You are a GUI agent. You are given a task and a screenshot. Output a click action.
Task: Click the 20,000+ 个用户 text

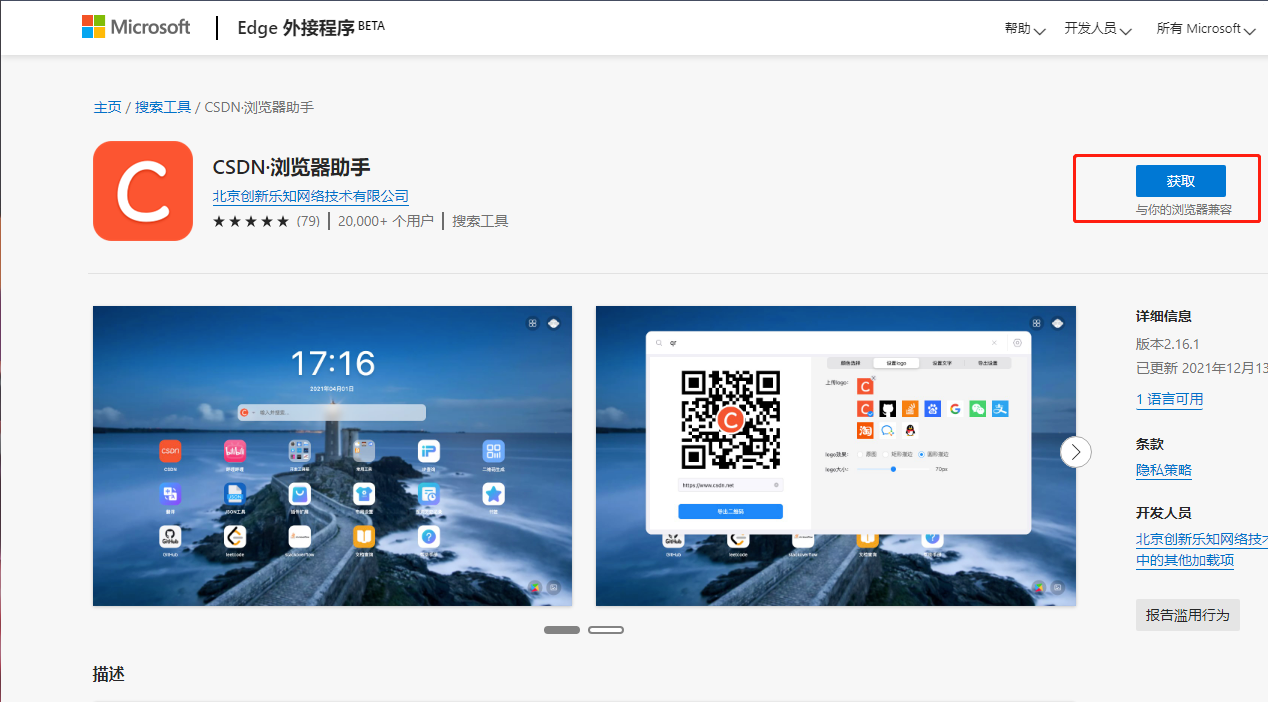coord(386,221)
